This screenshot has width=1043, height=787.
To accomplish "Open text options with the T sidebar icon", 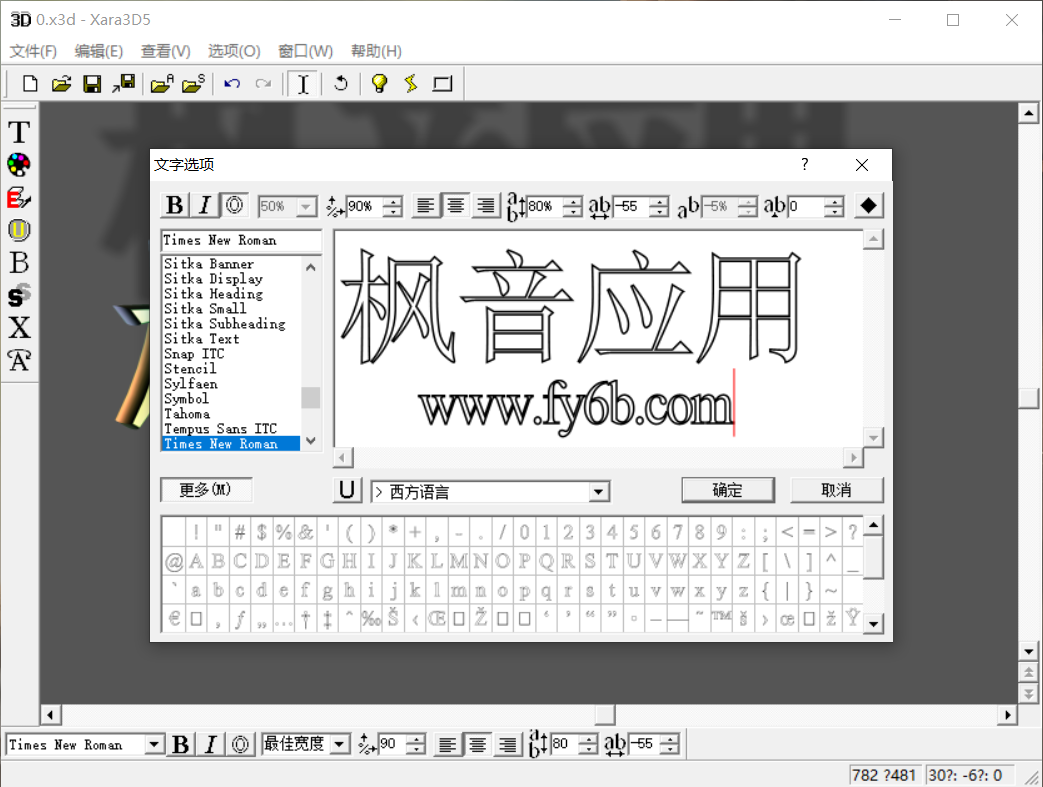I will click(19, 132).
